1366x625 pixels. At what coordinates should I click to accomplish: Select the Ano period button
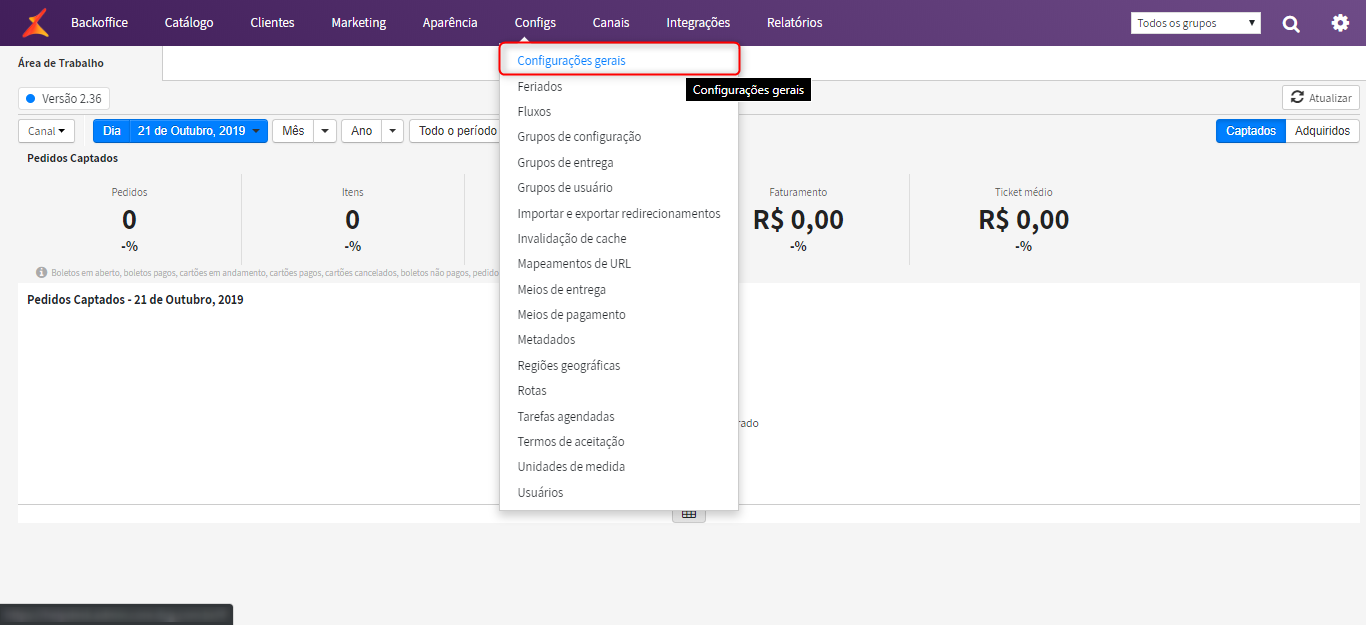click(361, 131)
